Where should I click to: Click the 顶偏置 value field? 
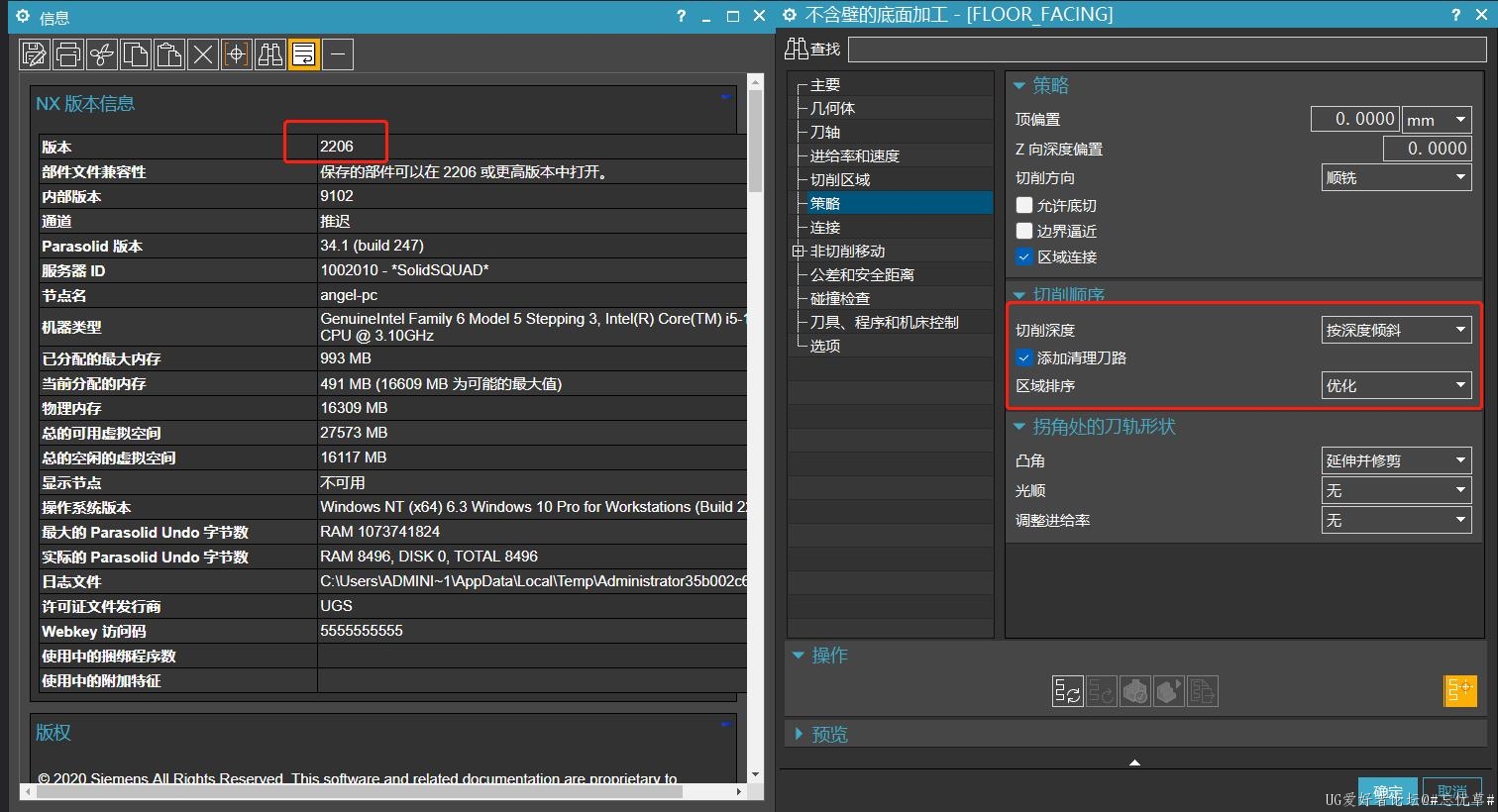(x=1354, y=119)
